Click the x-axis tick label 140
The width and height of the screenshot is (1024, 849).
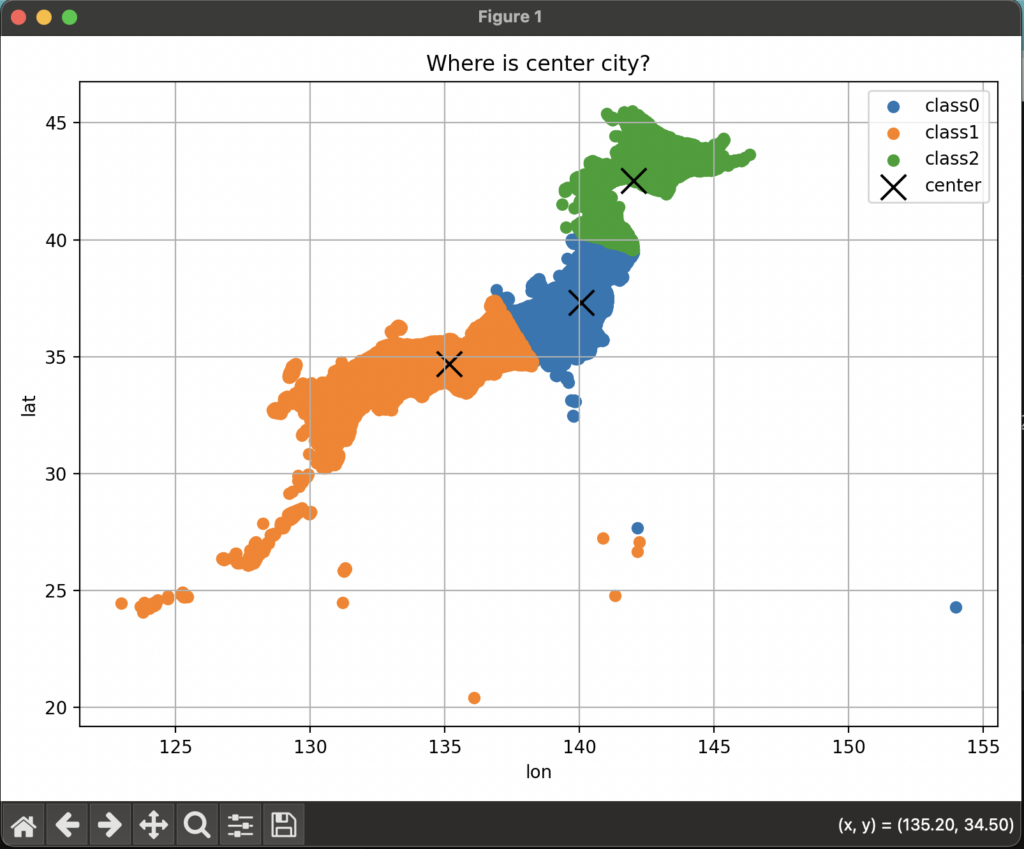[x=579, y=746]
